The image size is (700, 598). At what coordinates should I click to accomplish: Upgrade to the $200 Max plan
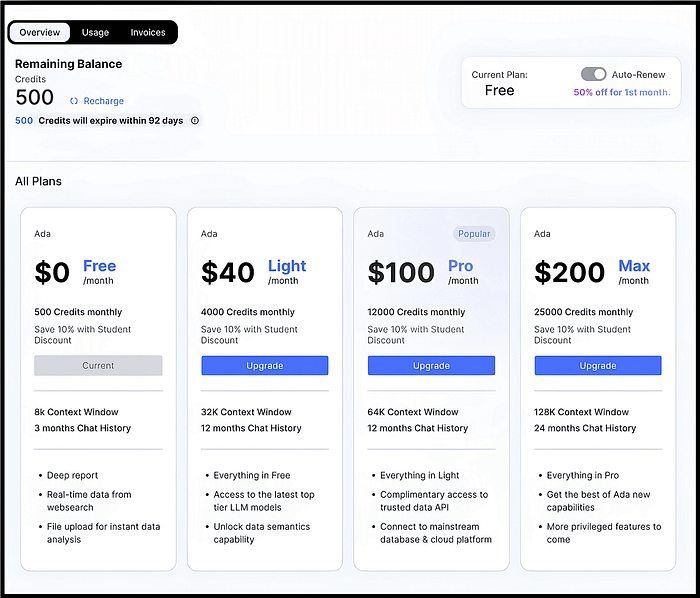click(598, 366)
